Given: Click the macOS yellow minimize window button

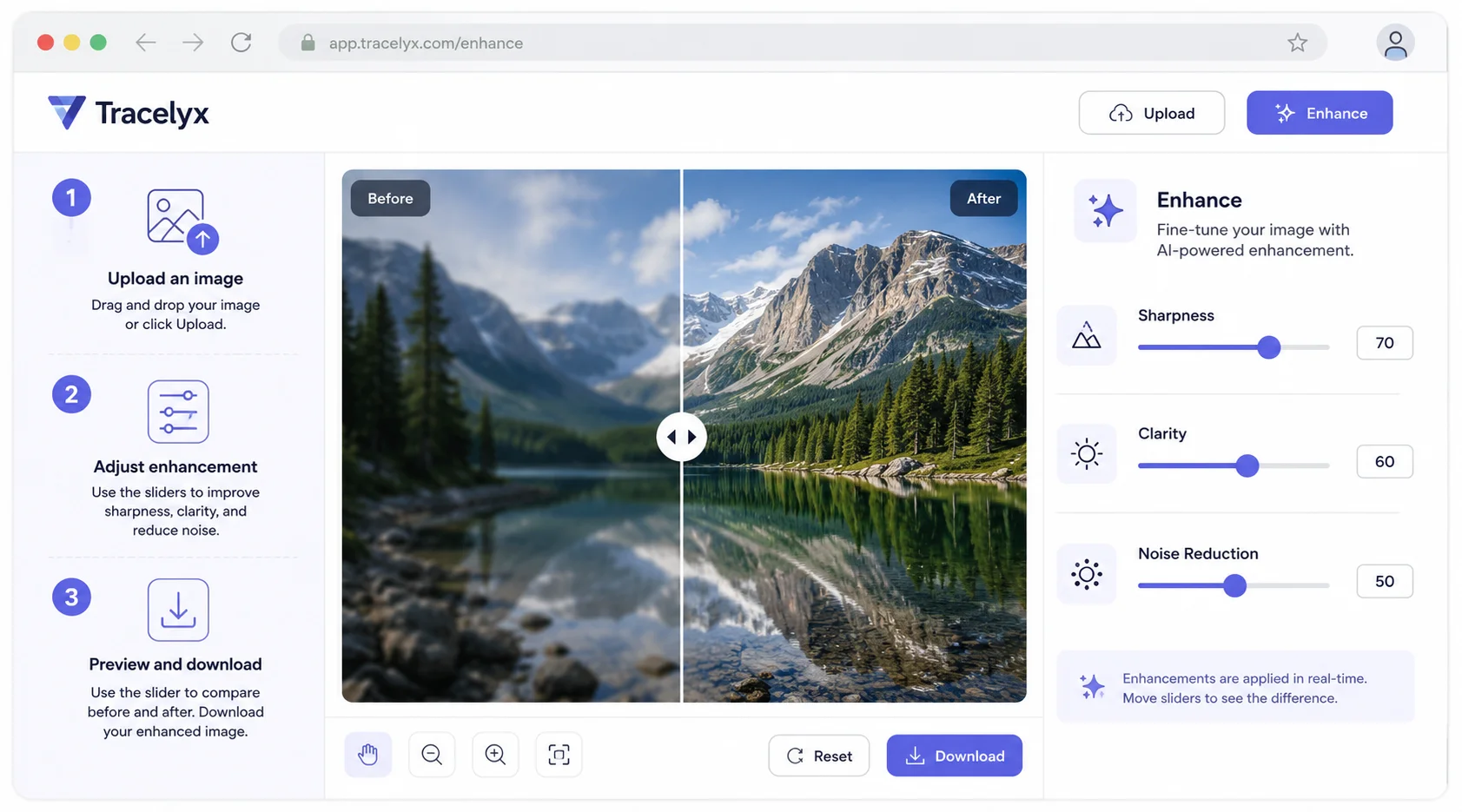Looking at the screenshot, I should 72,43.
